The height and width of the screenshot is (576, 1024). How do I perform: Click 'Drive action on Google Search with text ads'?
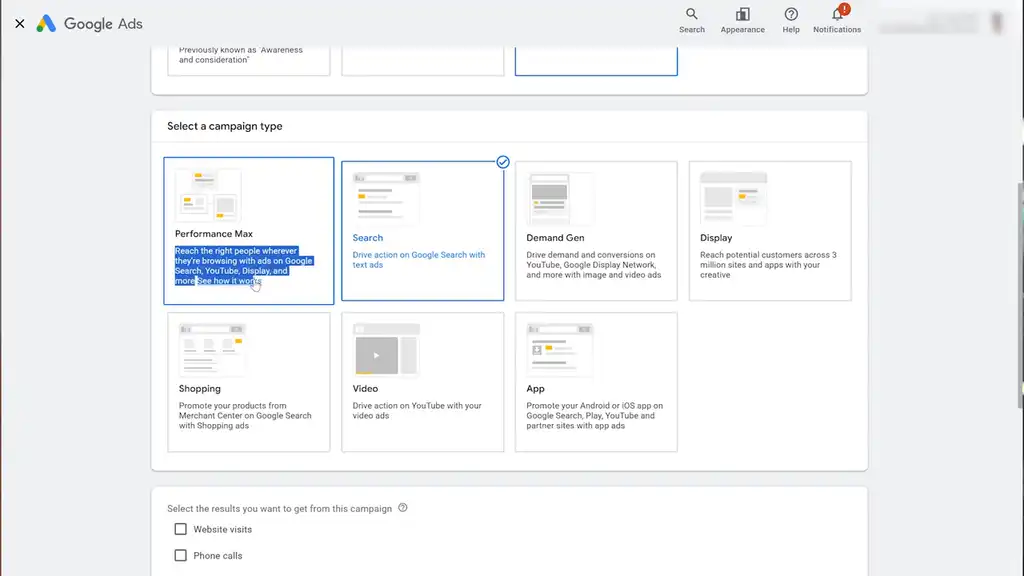tap(419, 260)
